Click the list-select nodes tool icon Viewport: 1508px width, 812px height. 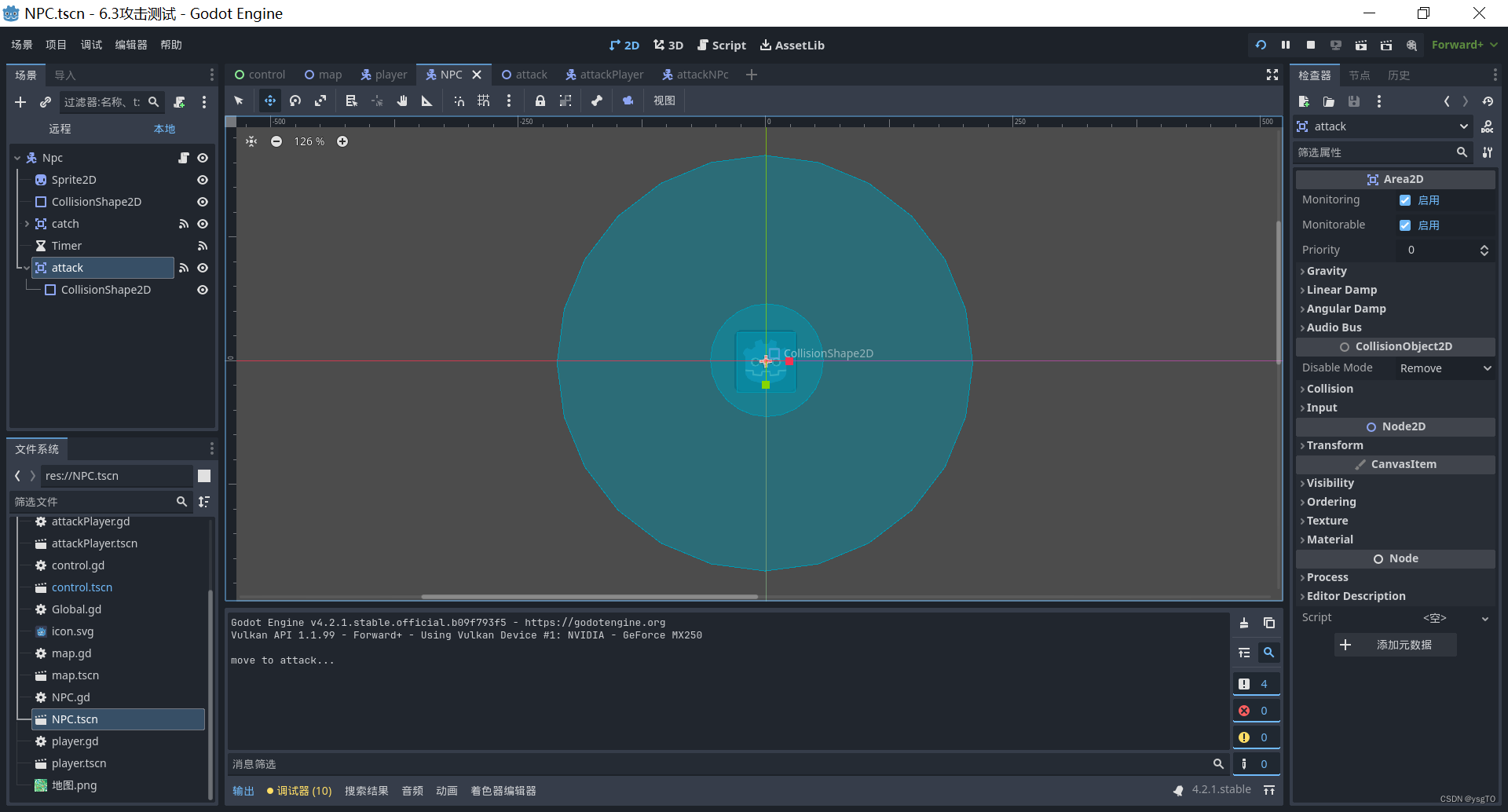point(351,101)
